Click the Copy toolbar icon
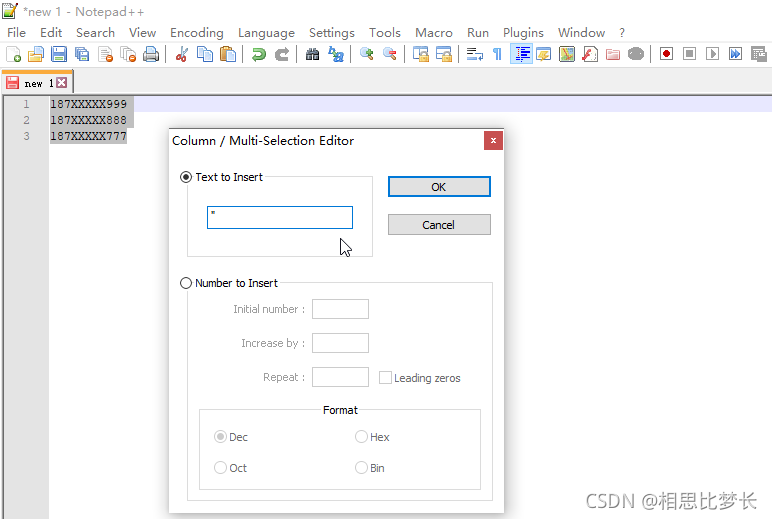The height and width of the screenshot is (519, 772). click(205, 54)
